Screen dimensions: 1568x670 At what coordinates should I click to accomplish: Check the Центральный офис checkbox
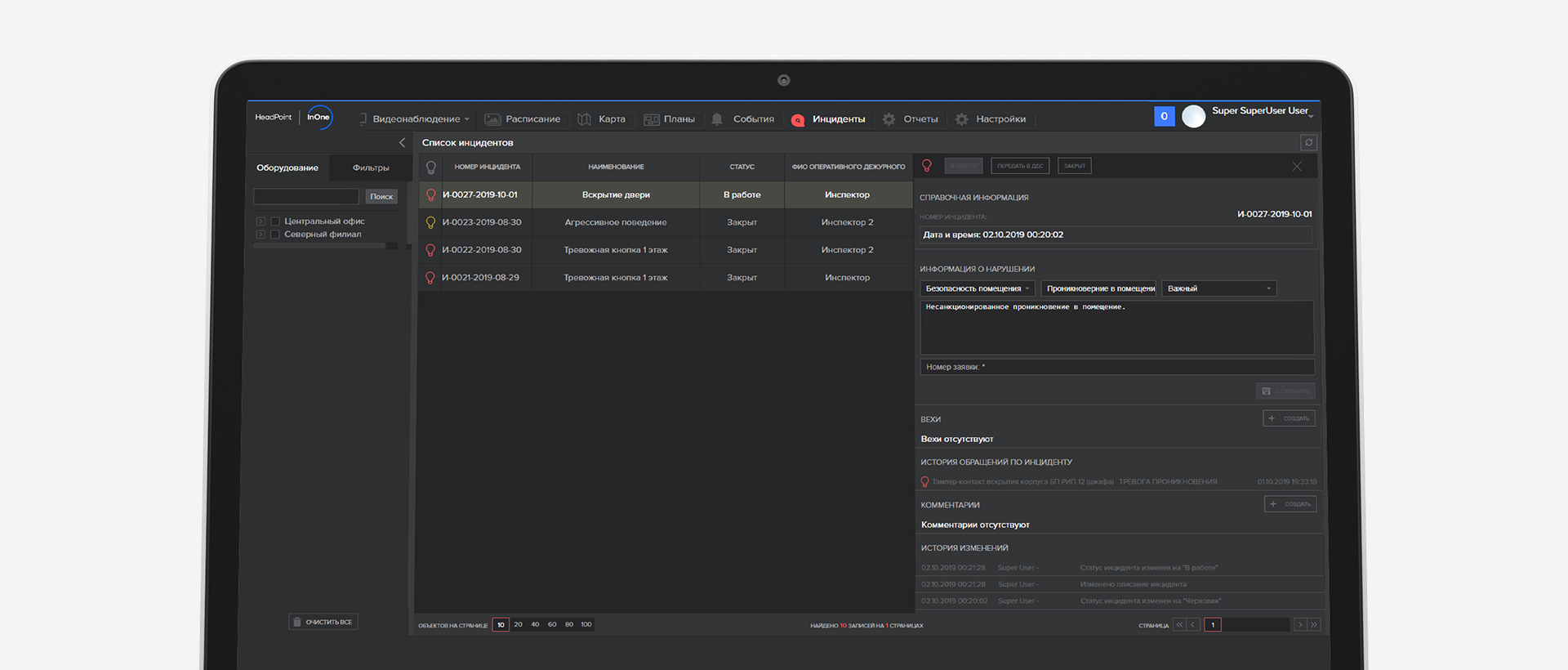[275, 221]
